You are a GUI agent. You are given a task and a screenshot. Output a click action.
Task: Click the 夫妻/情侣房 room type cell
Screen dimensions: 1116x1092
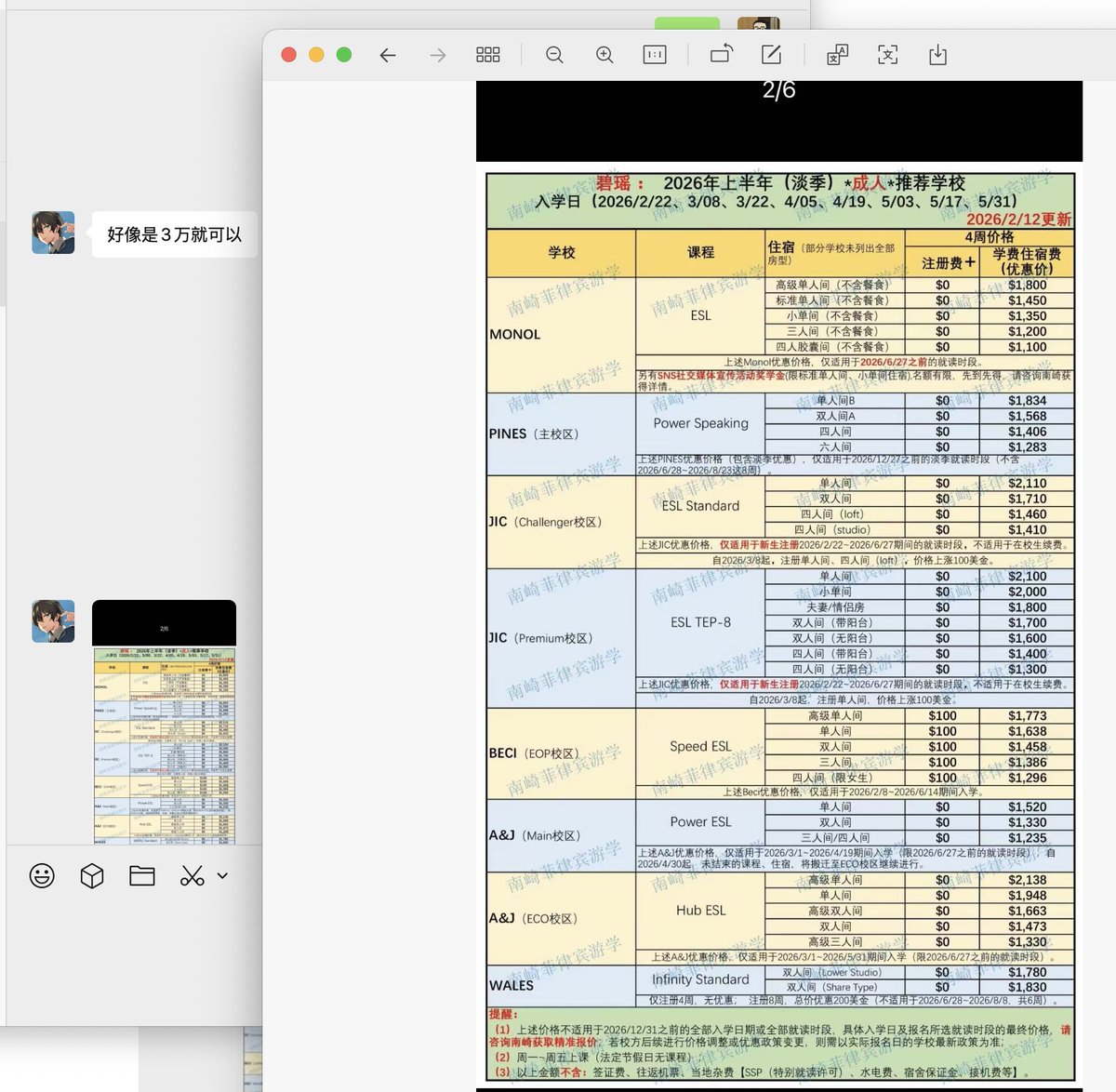(835, 607)
